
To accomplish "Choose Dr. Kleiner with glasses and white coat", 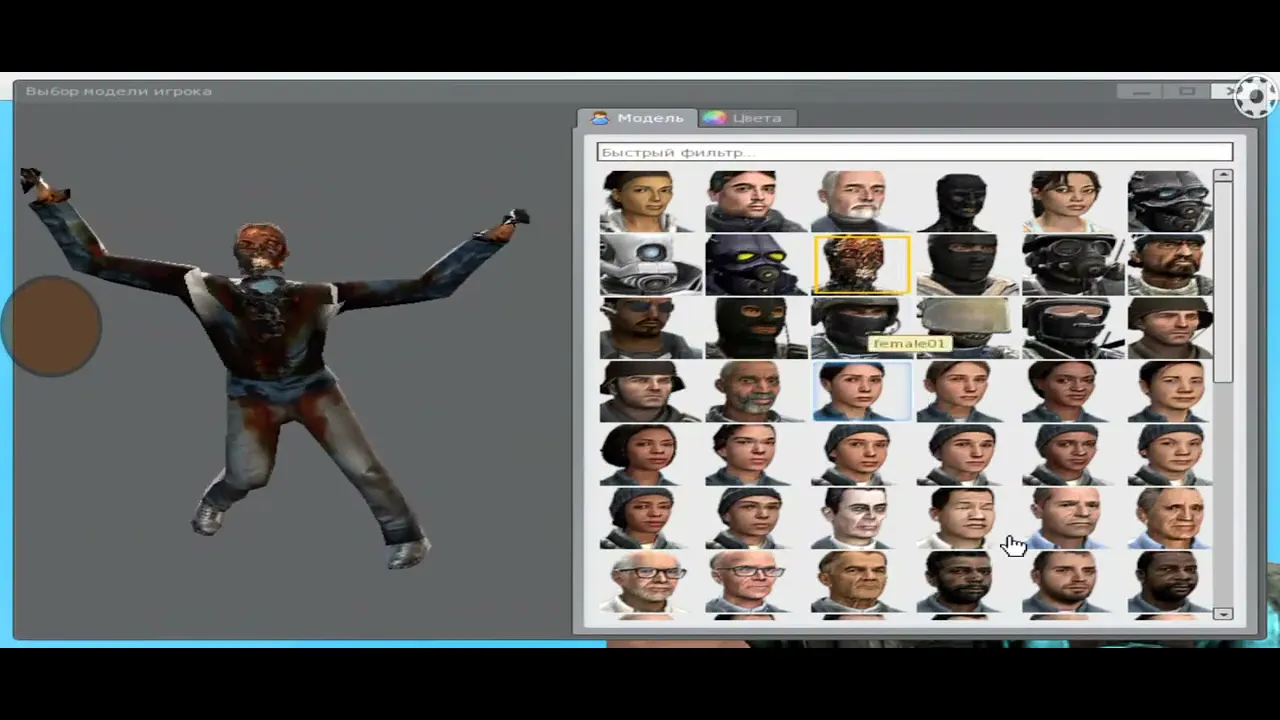I will pyautogui.click(x=651, y=582).
